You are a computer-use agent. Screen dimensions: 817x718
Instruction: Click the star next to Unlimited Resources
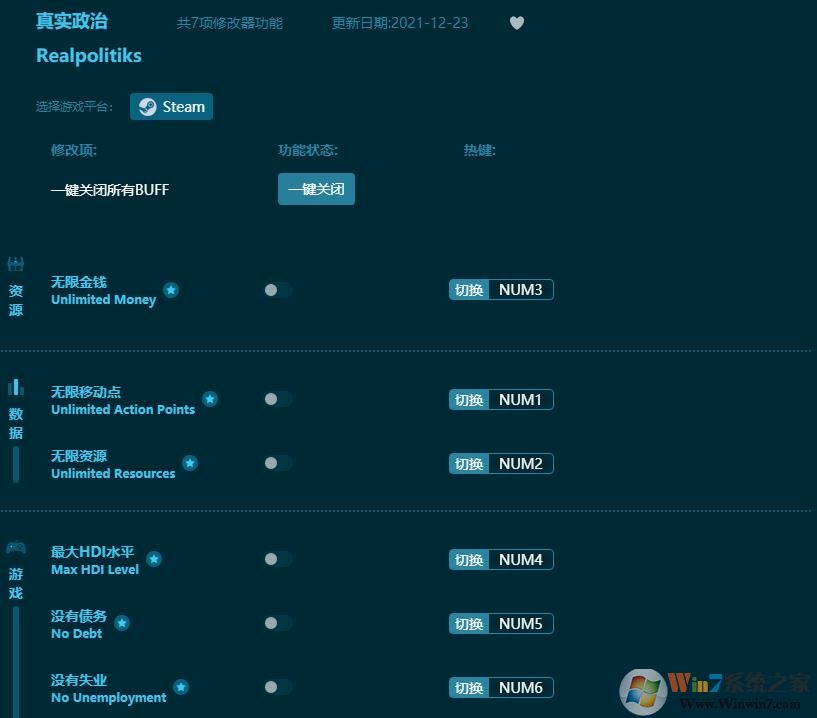[x=190, y=462]
